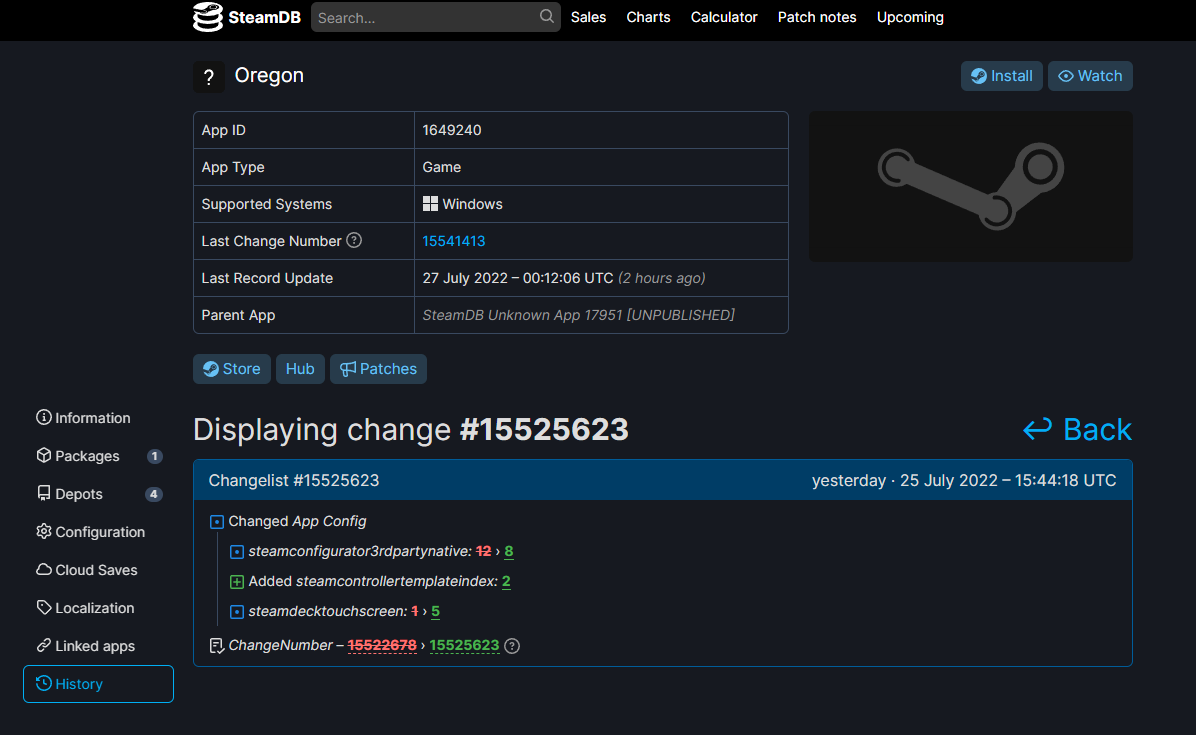Select the History tab
Screen dimensions: 1196x735
tap(98, 684)
